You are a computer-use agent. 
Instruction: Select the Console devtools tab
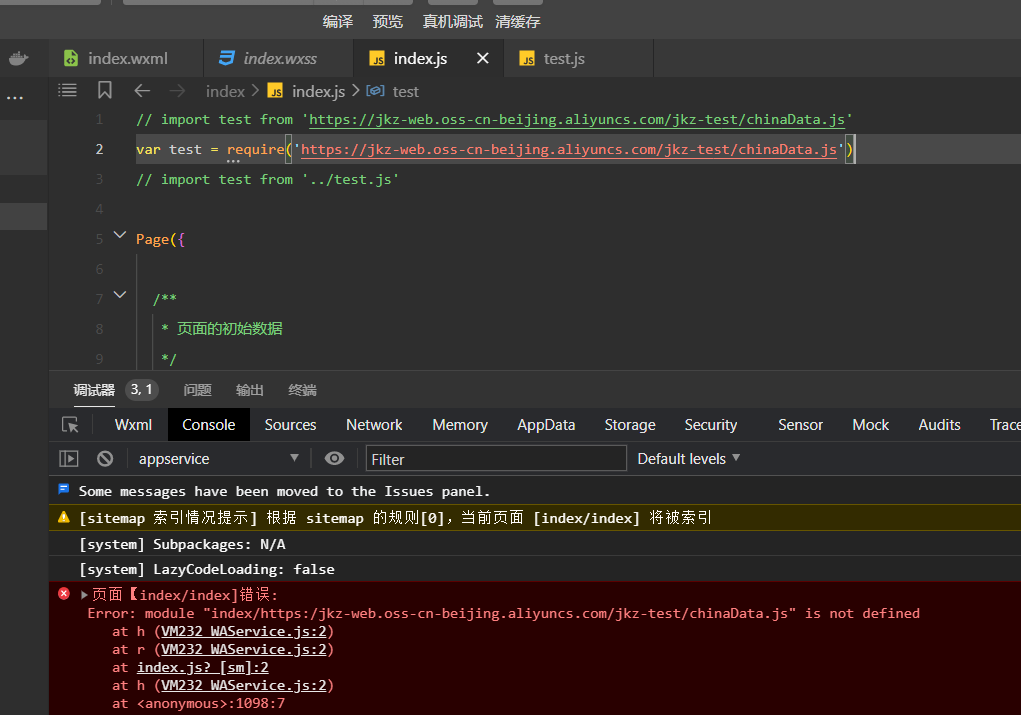pyautogui.click(x=208, y=425)
